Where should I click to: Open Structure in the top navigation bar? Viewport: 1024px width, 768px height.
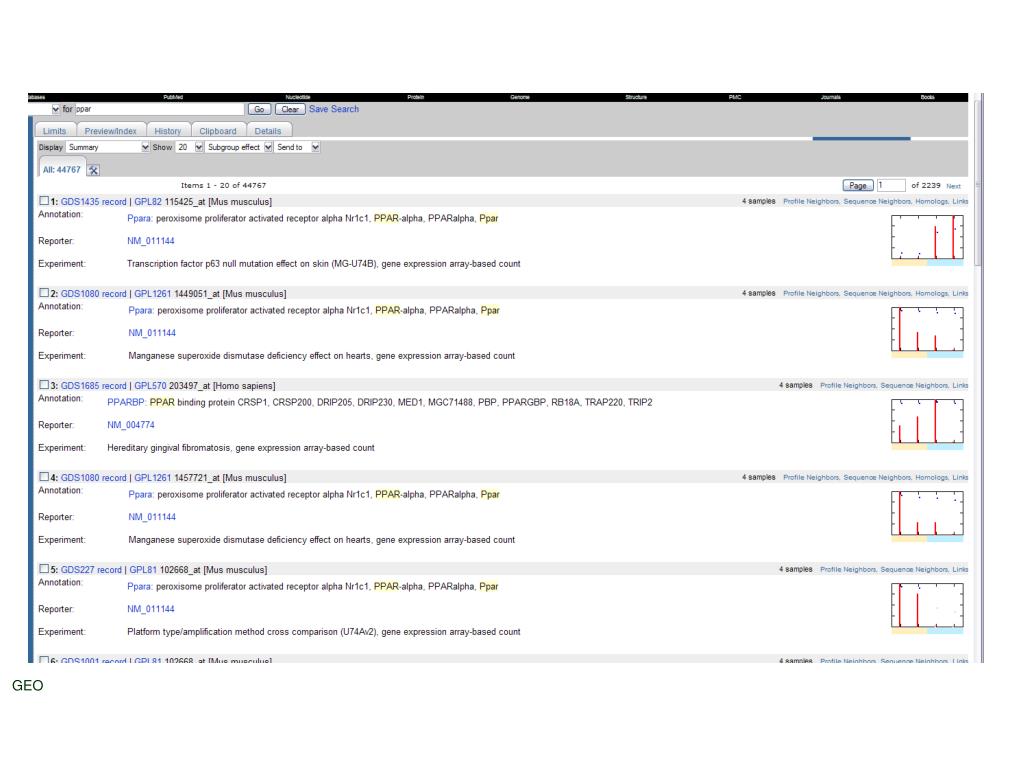636,97
